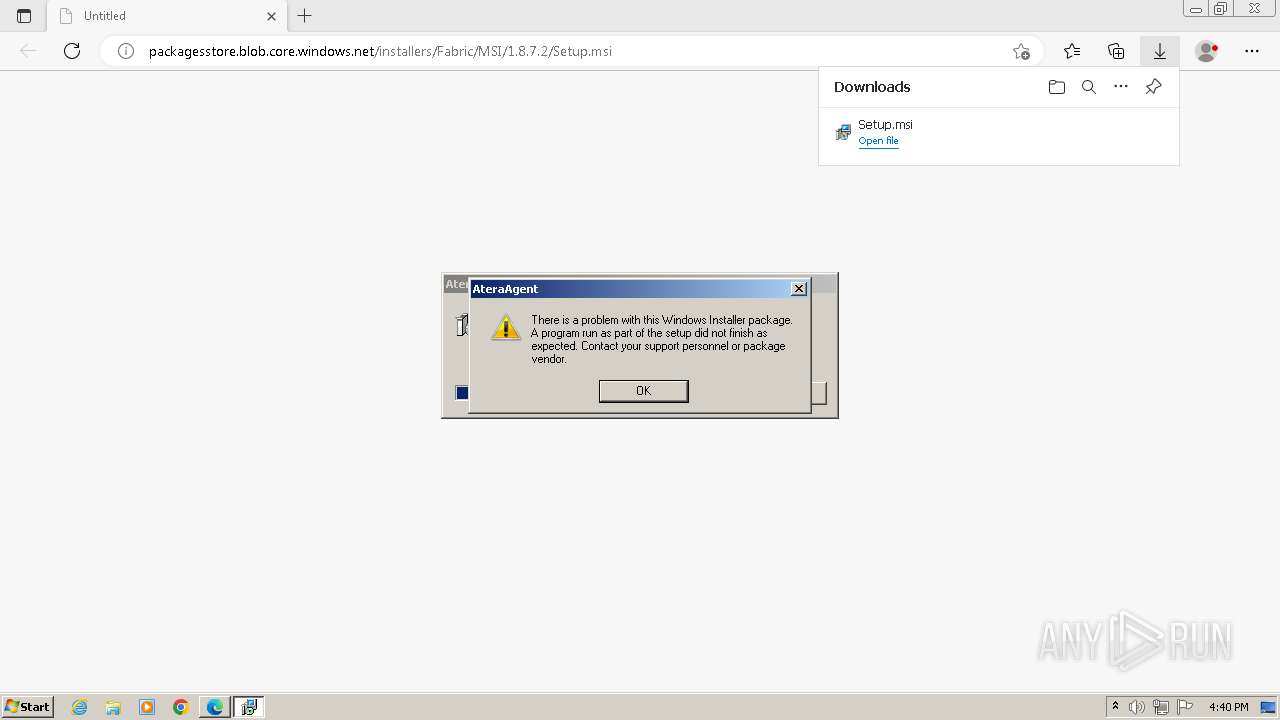This screenshot has height=720, width=1280.
Task: Click the Downloads toolbar button
Action: coord(1160,51)
